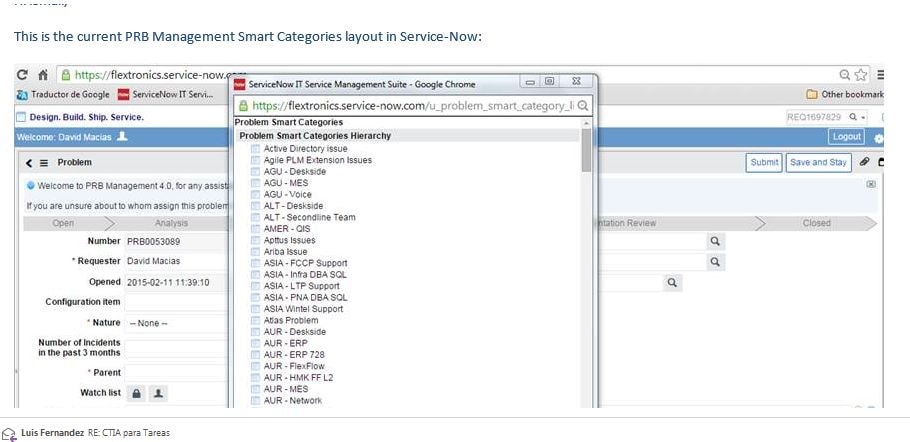This screenshot has height=442, width=910.
Task: Click the mail icon beside Luis Fernandez
Action: pyautogui.click(x=8, y=433)
